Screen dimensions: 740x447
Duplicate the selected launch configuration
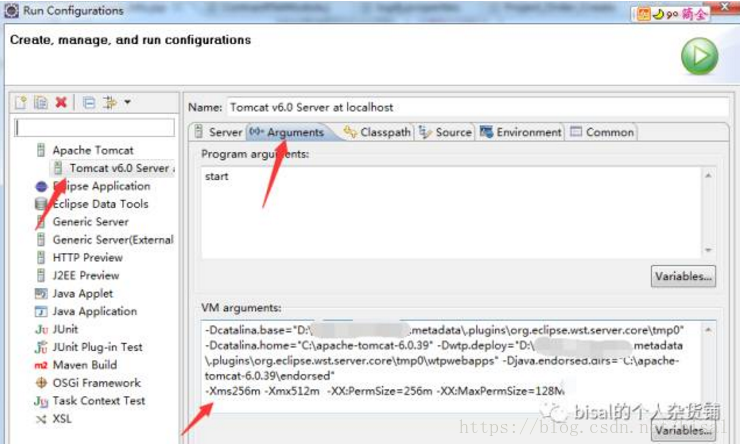tap(41, 102)
